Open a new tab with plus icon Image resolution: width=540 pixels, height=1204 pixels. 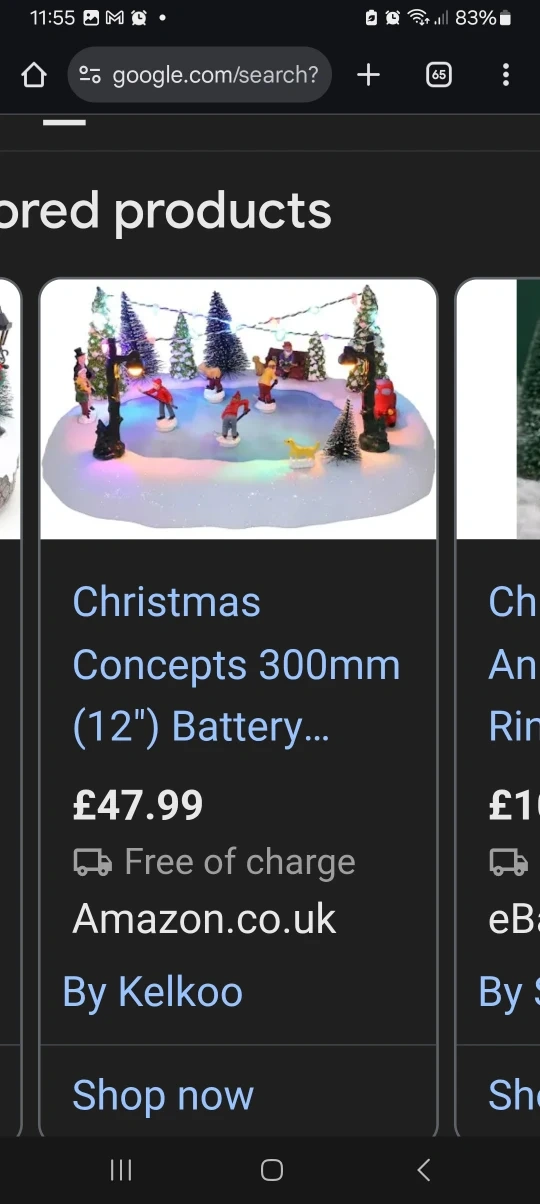click(368, 75)
